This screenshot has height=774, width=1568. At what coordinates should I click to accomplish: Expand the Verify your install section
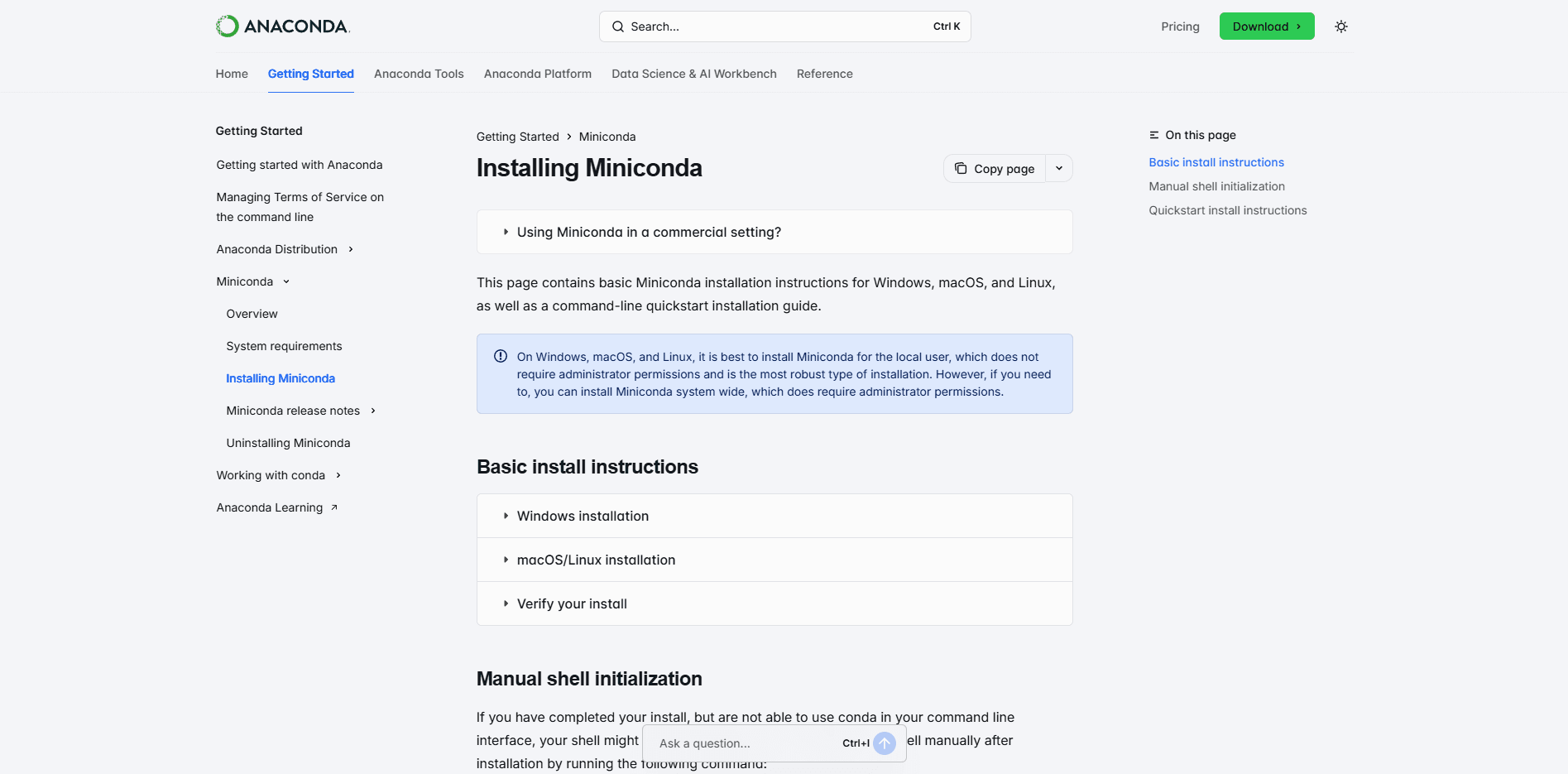(x=774, y=603)
